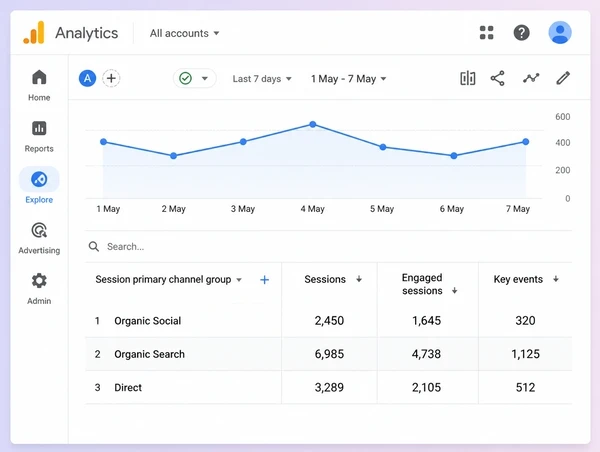Click the blue A segment badge

pos(87,78)
